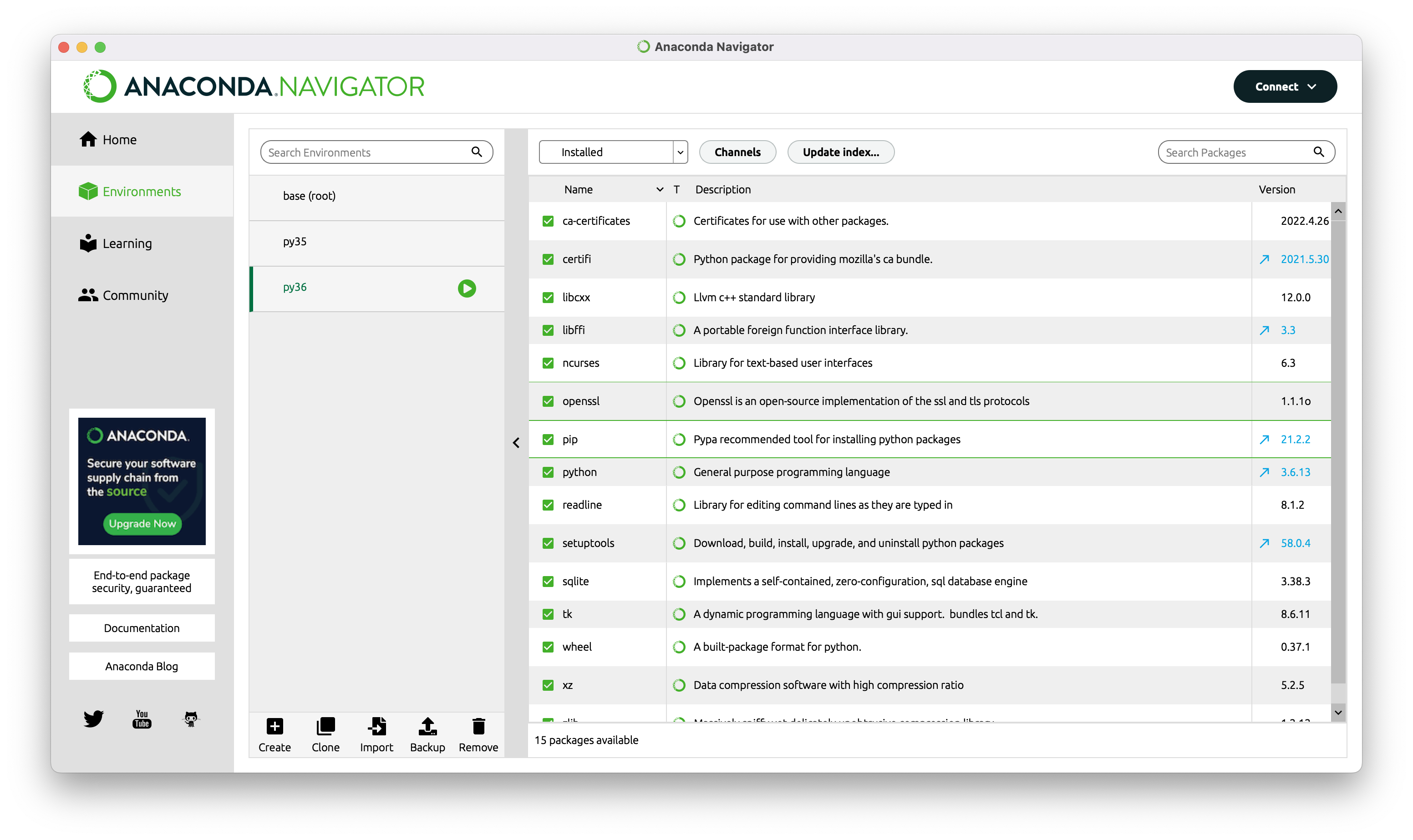Toggle the python package checkbox
Screen dimensions: 1413x840
pos(548,472)
